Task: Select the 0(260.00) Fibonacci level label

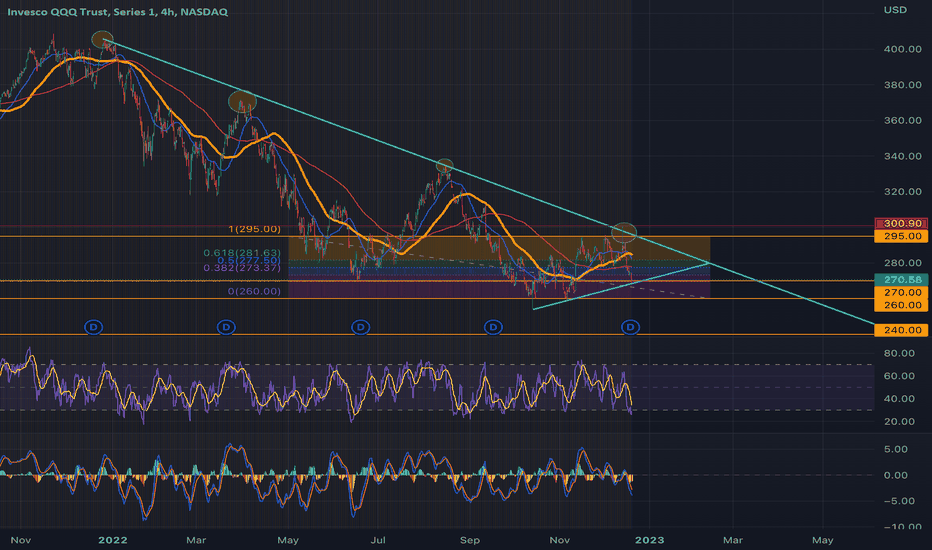Action: pyautogui.click(x=254, y=291)
